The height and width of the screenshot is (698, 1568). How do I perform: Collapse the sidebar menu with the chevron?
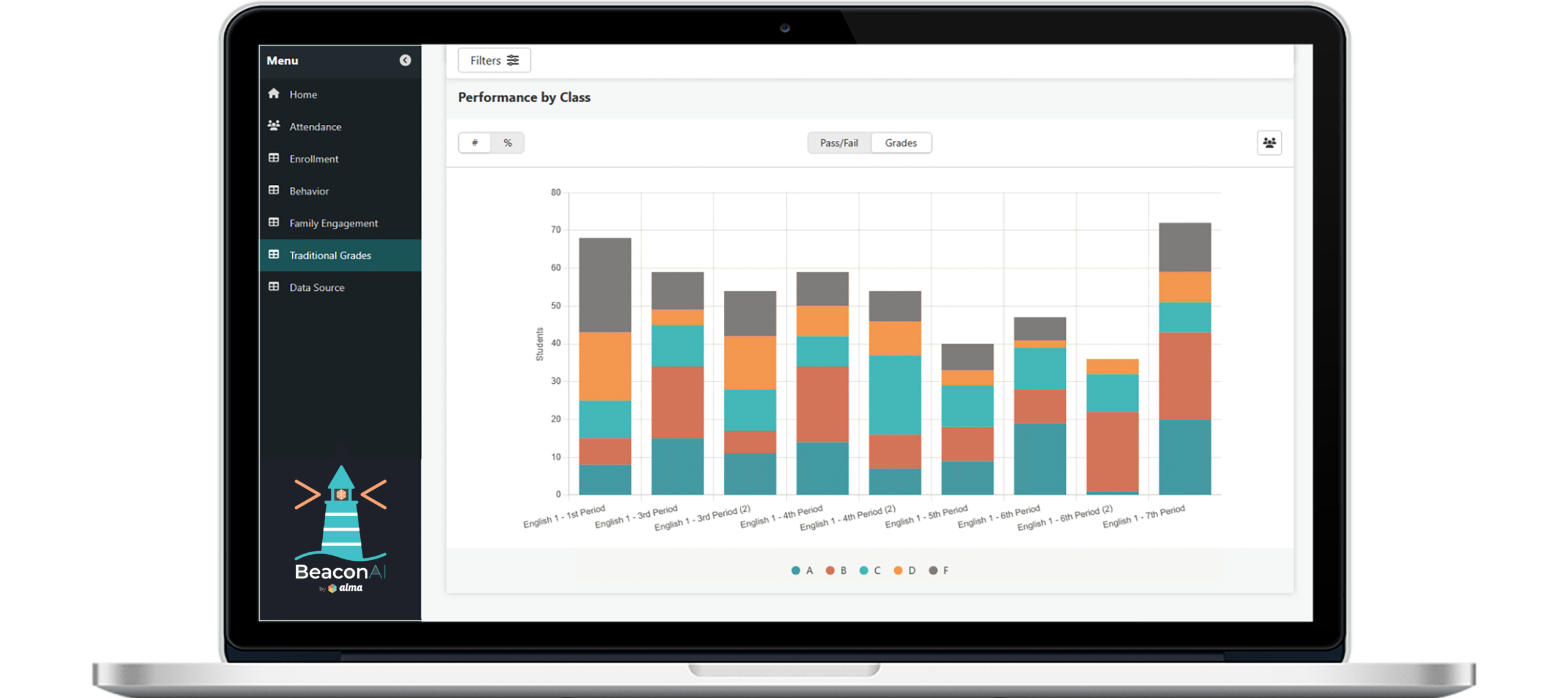(x=404, y=61)
